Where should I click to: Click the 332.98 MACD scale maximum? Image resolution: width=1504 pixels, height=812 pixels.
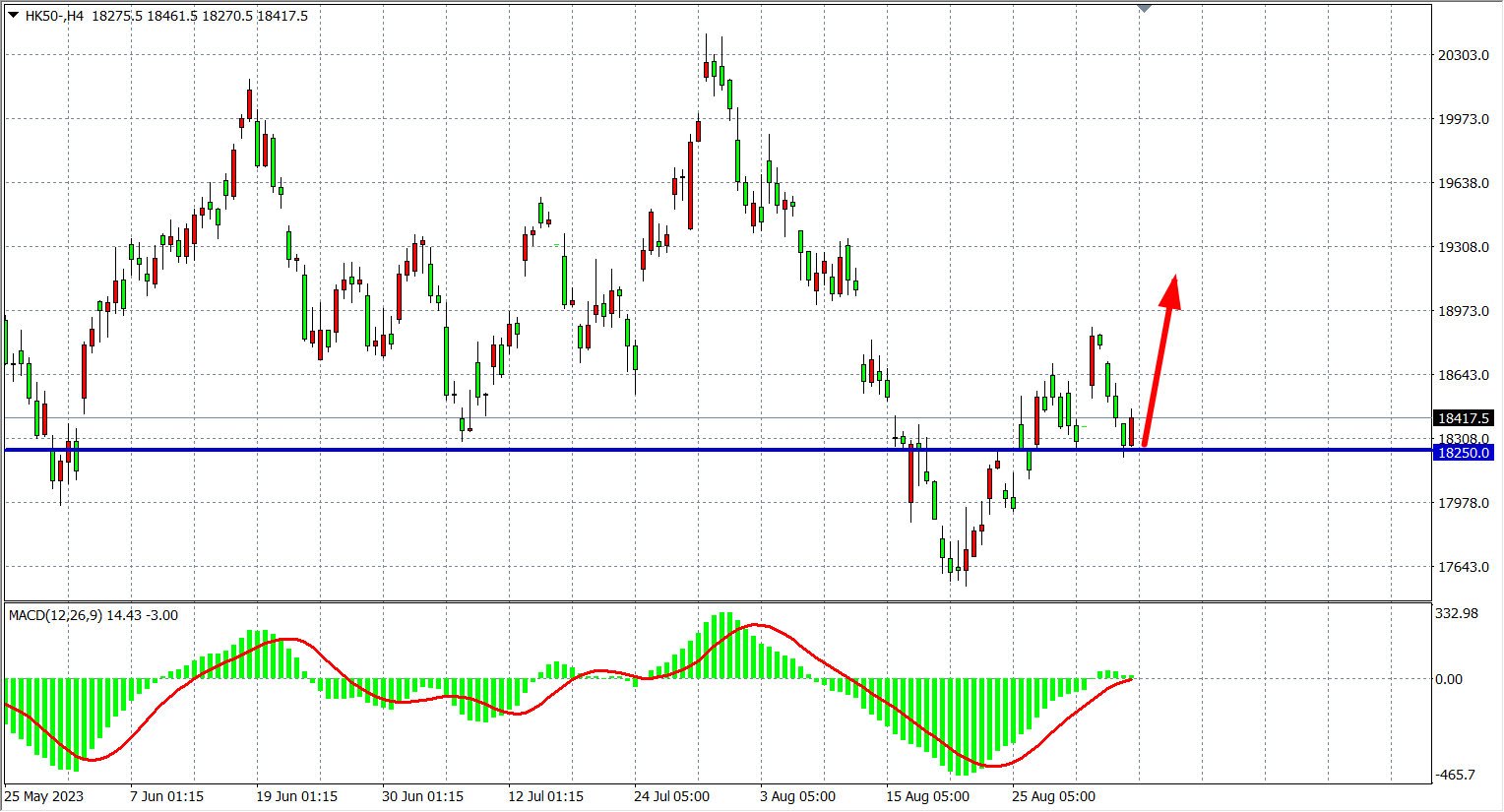point(1456,613)
